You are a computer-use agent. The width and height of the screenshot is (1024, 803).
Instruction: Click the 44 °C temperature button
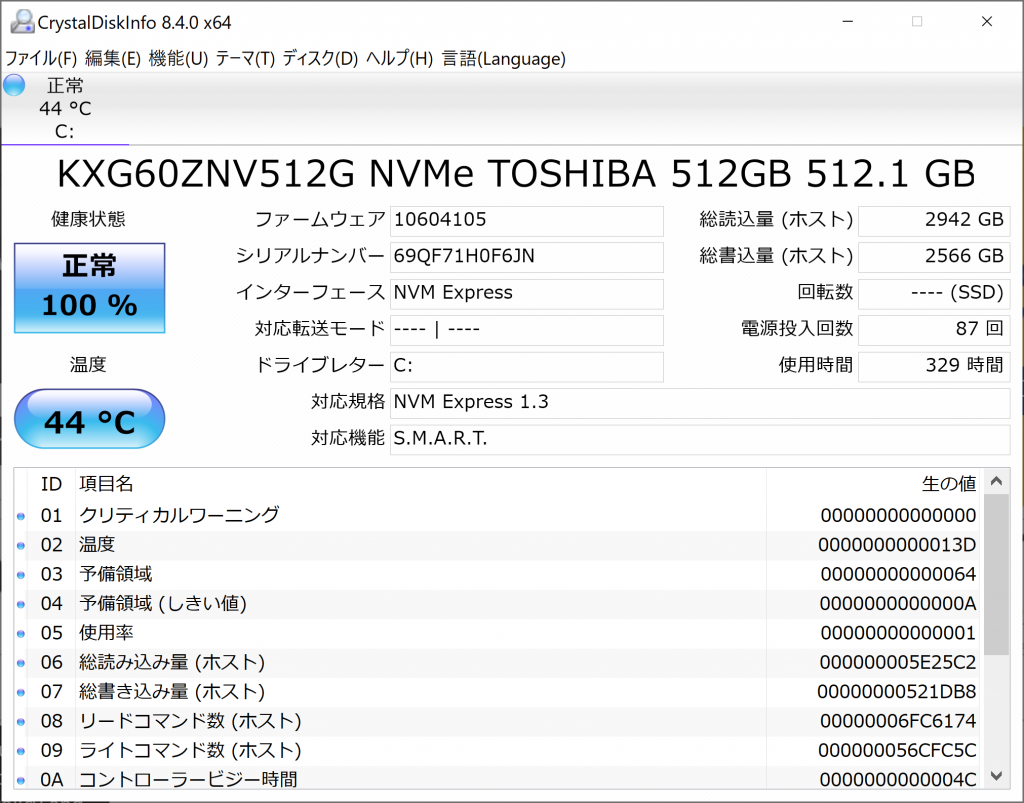89,419
